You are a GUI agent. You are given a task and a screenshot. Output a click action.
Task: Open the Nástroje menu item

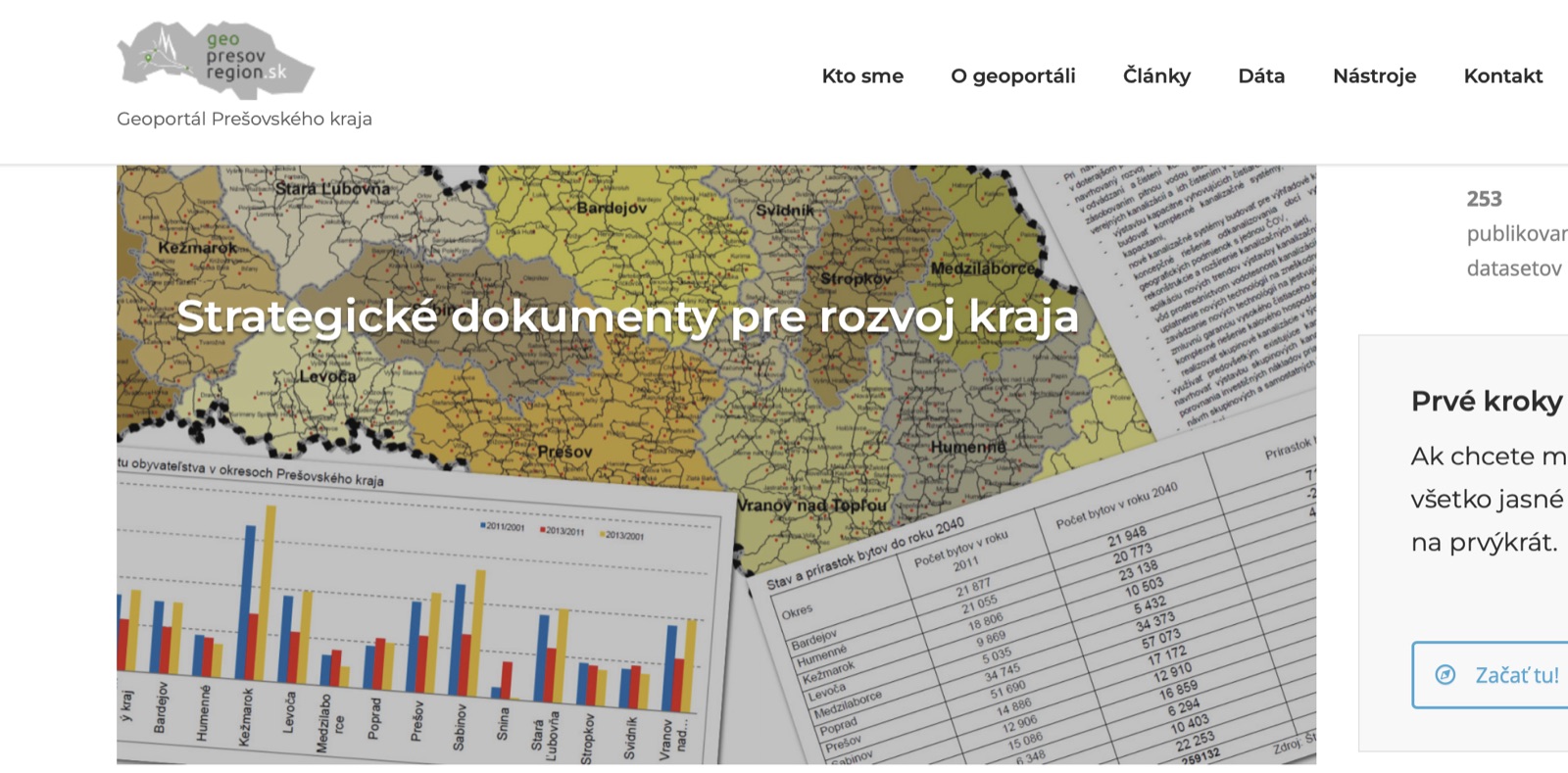[x=1374, y=76]
